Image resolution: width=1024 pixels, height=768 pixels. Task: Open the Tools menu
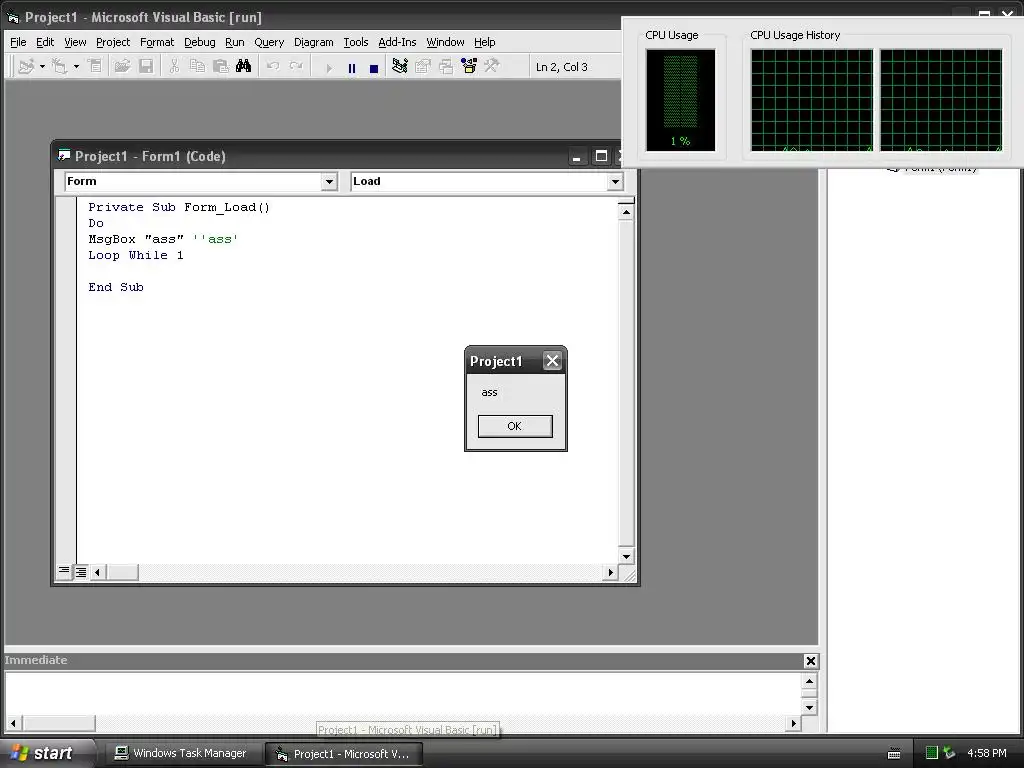point(356,42)
